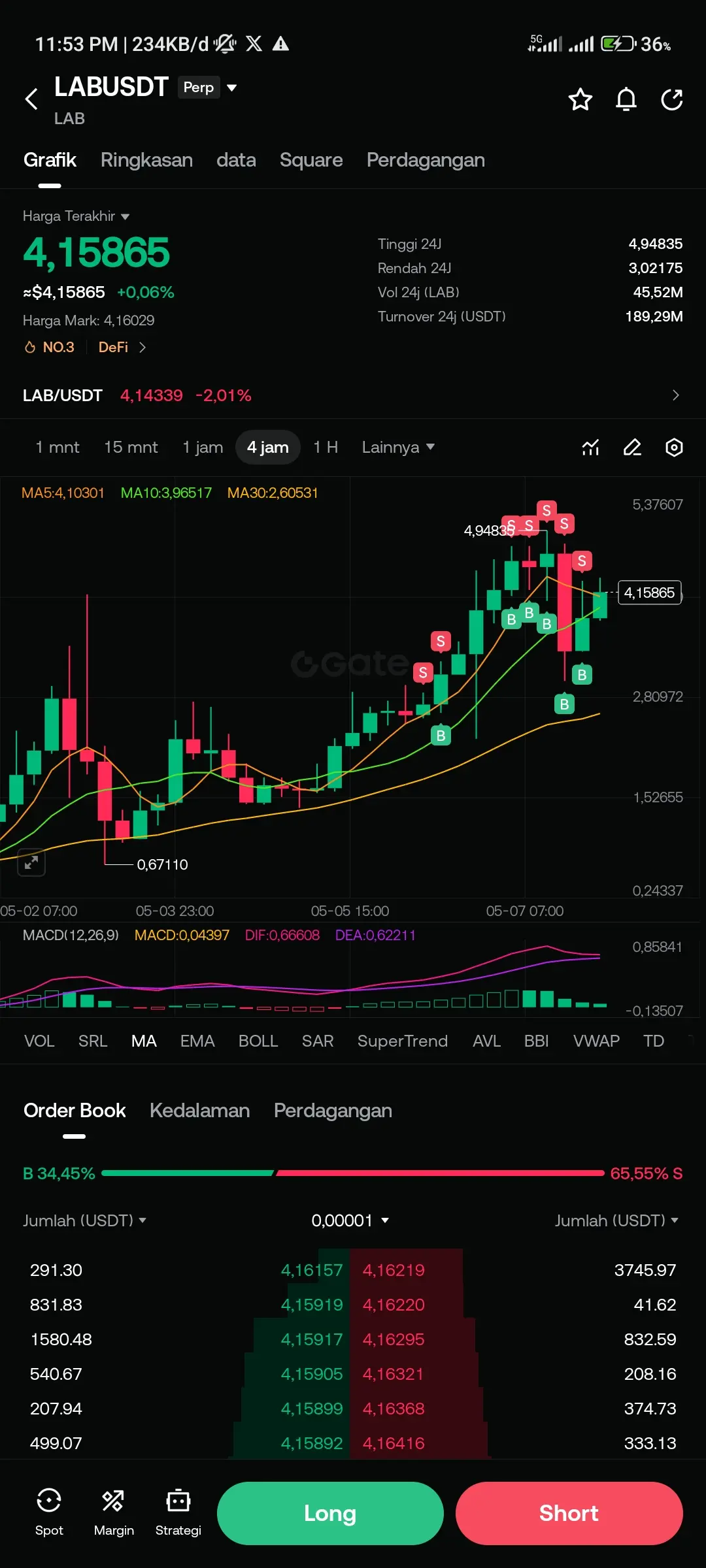Enable the BOLL indicator
706x1568 pixels.
258,1041
